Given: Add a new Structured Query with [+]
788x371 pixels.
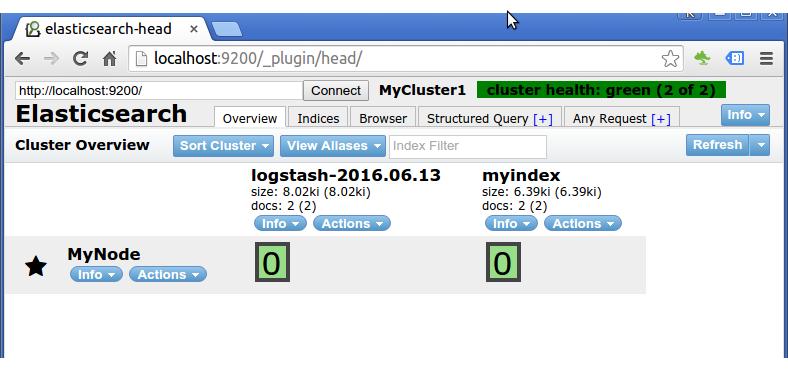Looking at the screenshot, I should pos(543,119).
